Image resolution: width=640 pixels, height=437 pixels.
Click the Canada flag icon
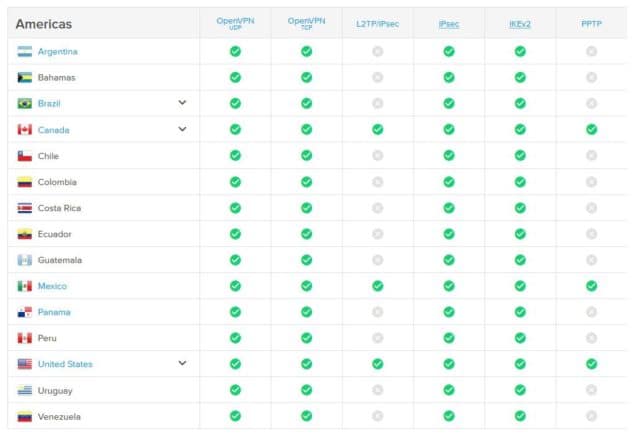[24, 130]
